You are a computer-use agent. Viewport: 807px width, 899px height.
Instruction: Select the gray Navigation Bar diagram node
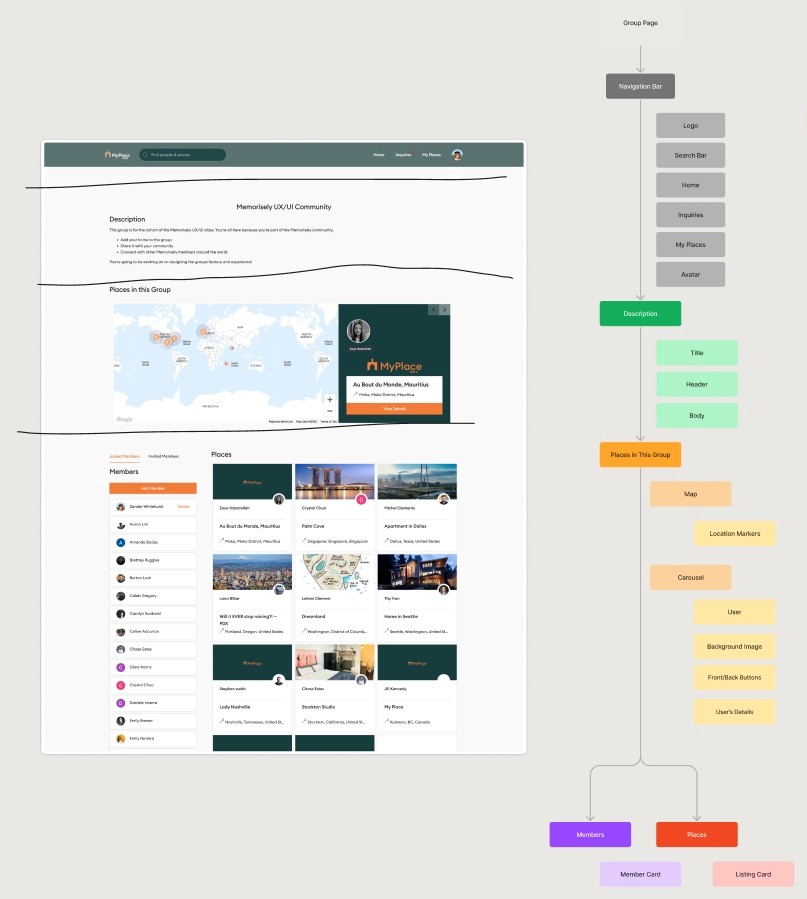pos(640,87)
